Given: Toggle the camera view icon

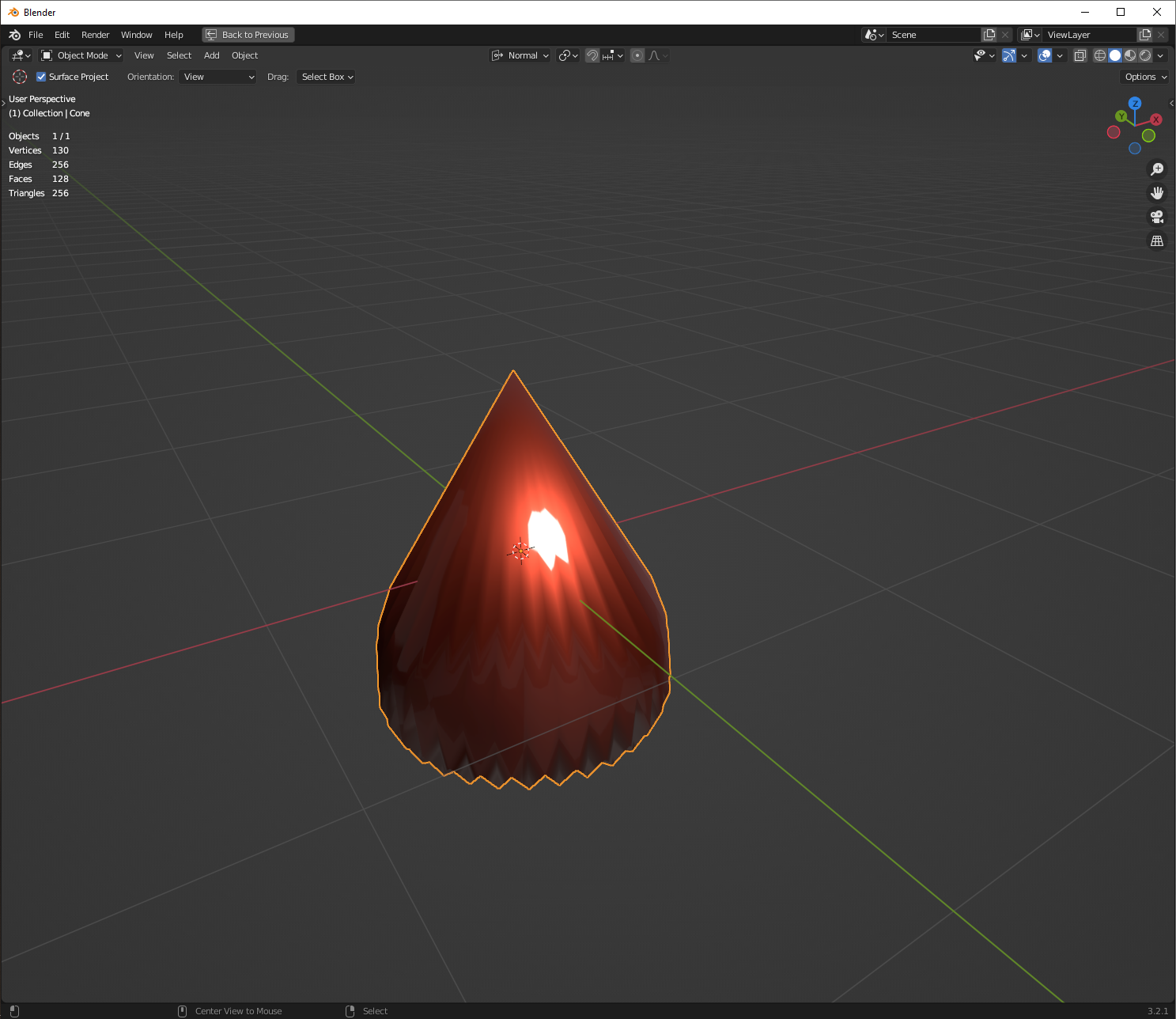Looking at the screenshot, I should coord(1157,217).
